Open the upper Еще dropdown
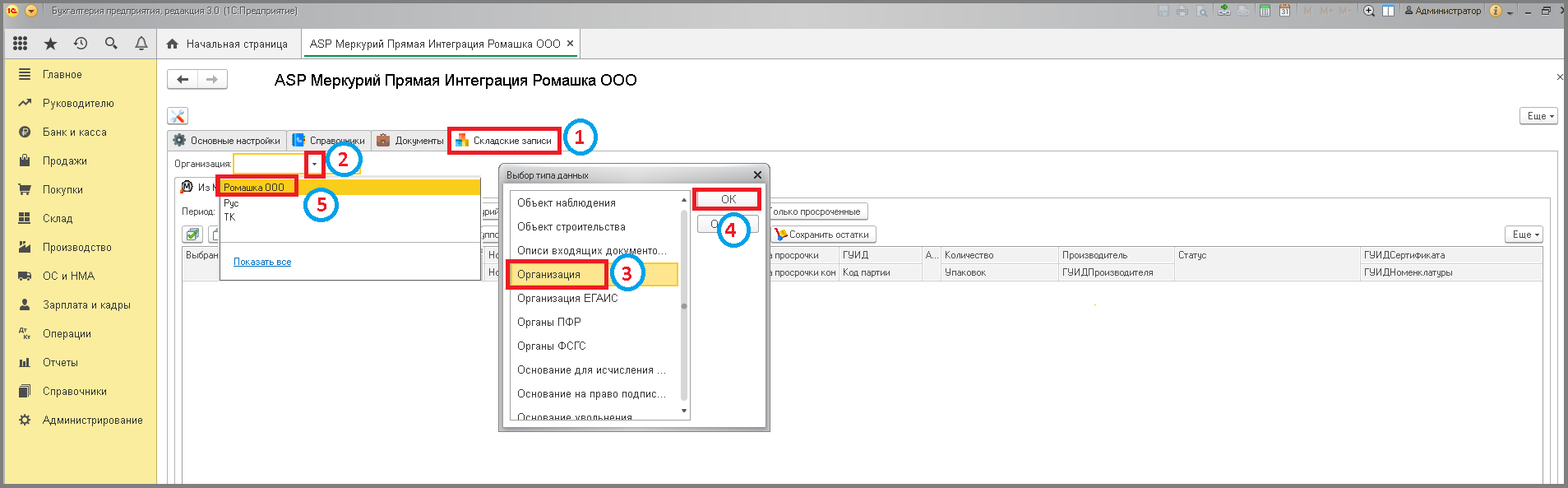 coord(1540,116)
